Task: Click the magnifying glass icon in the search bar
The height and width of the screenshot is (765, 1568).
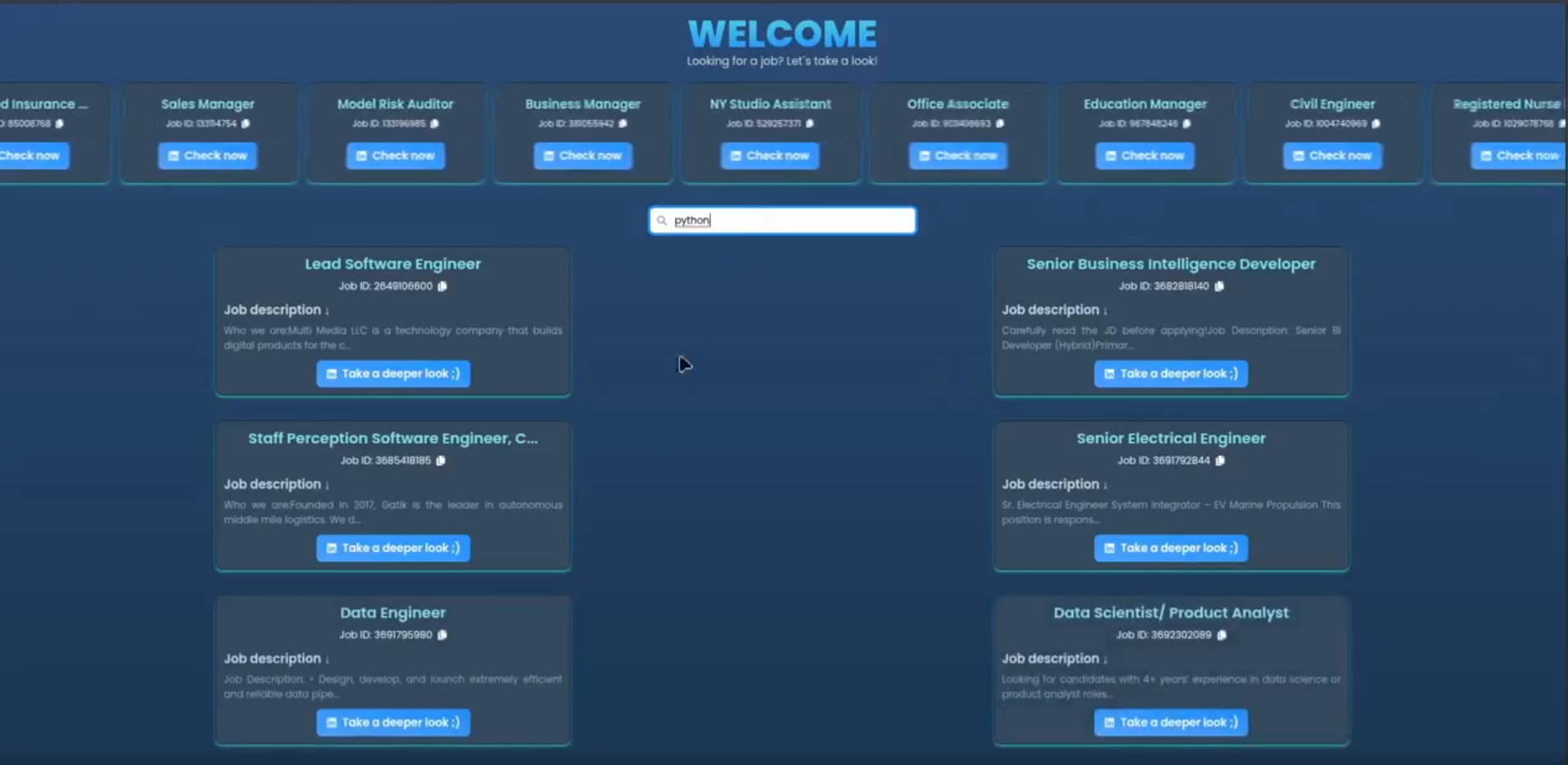Action: pyautogui.click(x=663, y=220)
